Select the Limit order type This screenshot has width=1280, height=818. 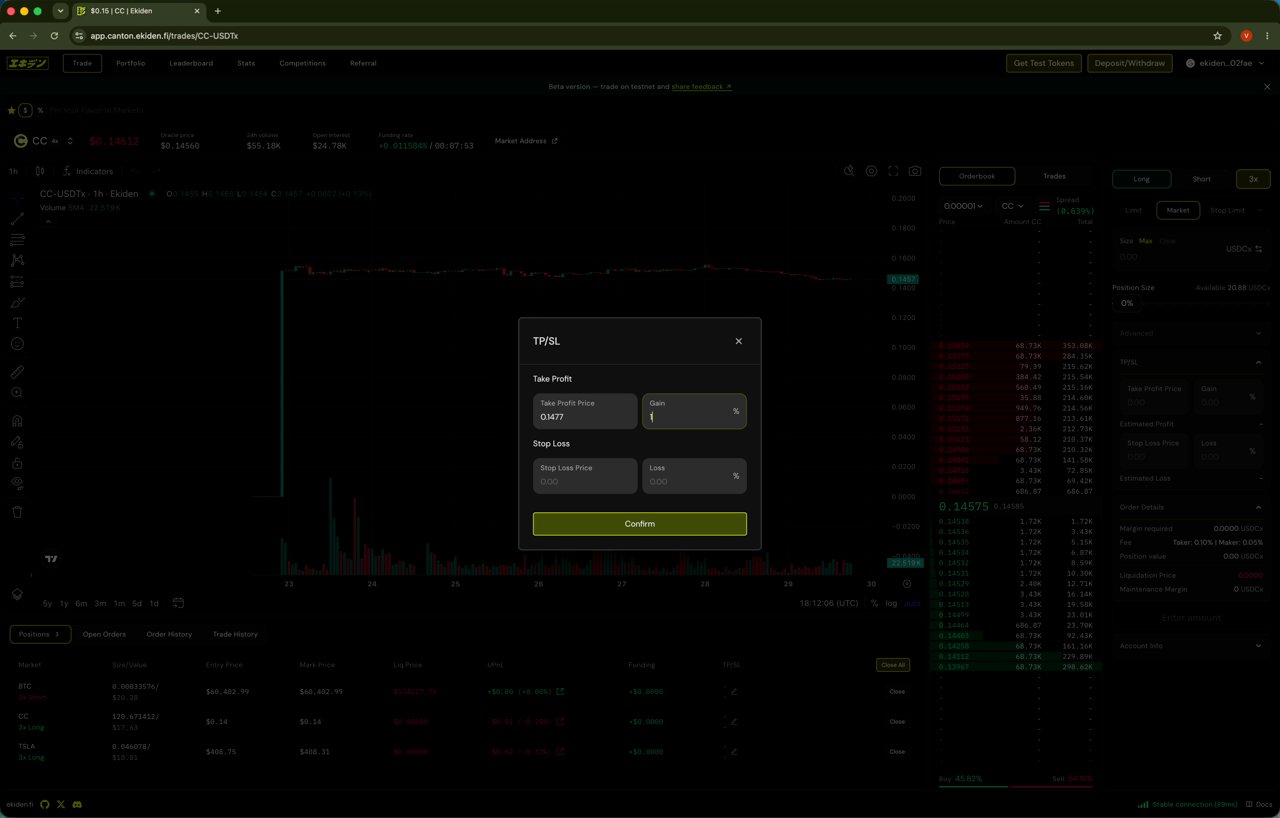pos(1133,210)
